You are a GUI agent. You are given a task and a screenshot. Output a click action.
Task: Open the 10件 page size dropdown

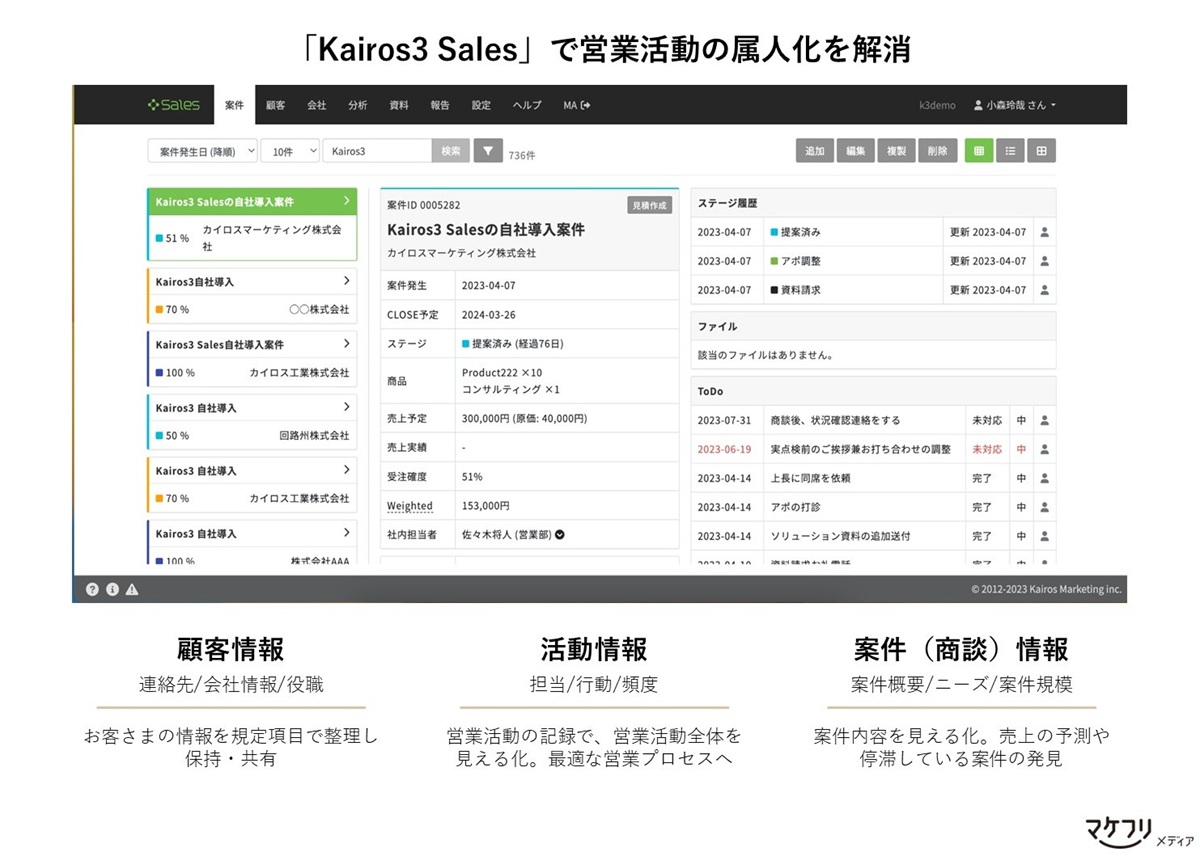[290, 151]
